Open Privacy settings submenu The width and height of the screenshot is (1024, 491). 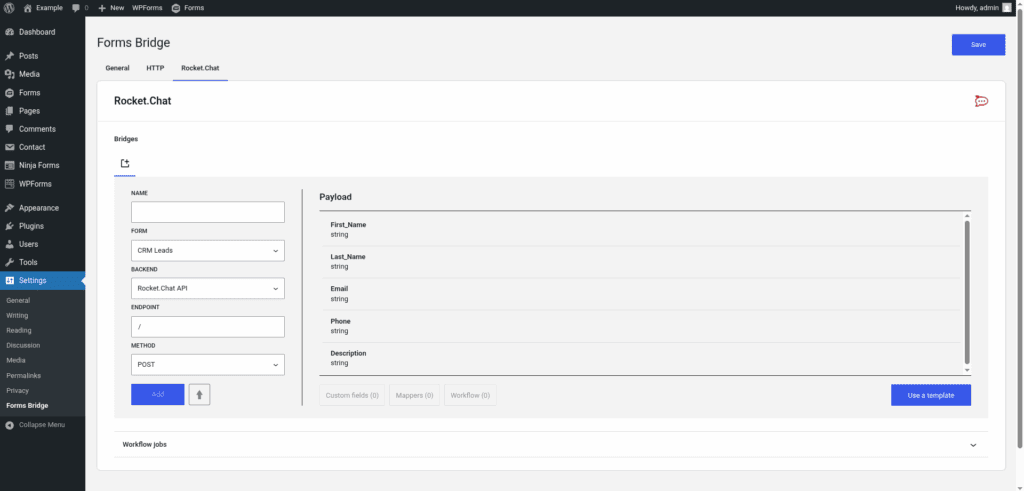click(18, 391)
